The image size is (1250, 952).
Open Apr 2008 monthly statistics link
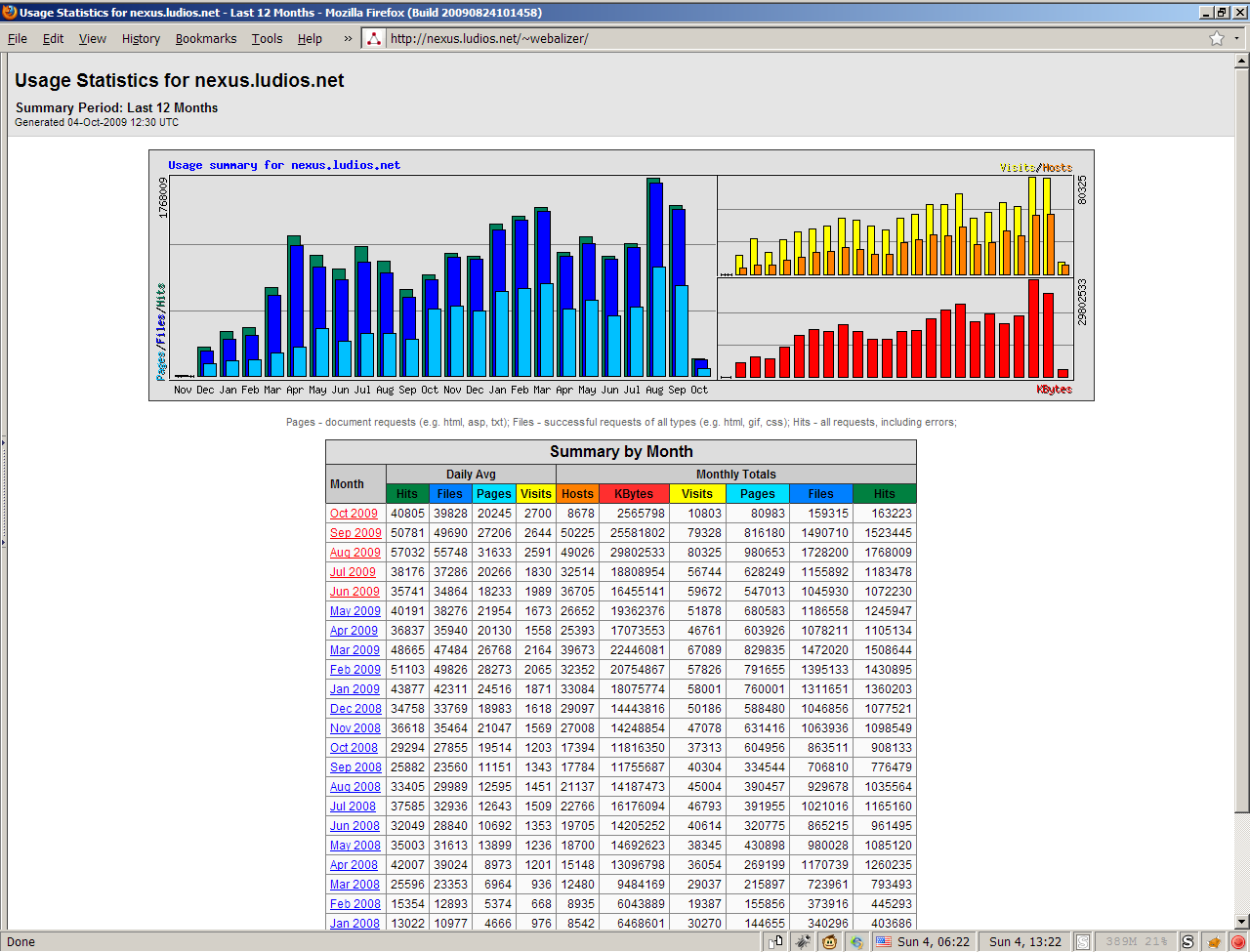pos(354,865)
